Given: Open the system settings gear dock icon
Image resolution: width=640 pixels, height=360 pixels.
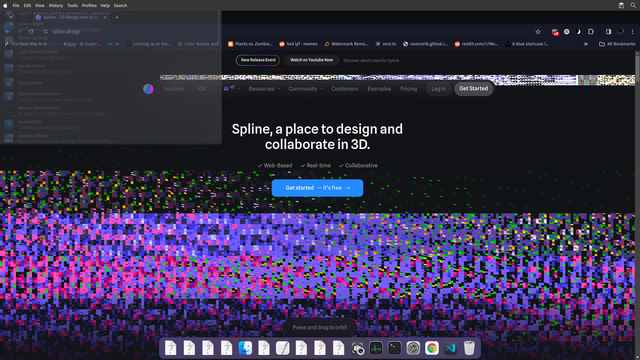Looking at the screenshot, I should click(413, 348).
